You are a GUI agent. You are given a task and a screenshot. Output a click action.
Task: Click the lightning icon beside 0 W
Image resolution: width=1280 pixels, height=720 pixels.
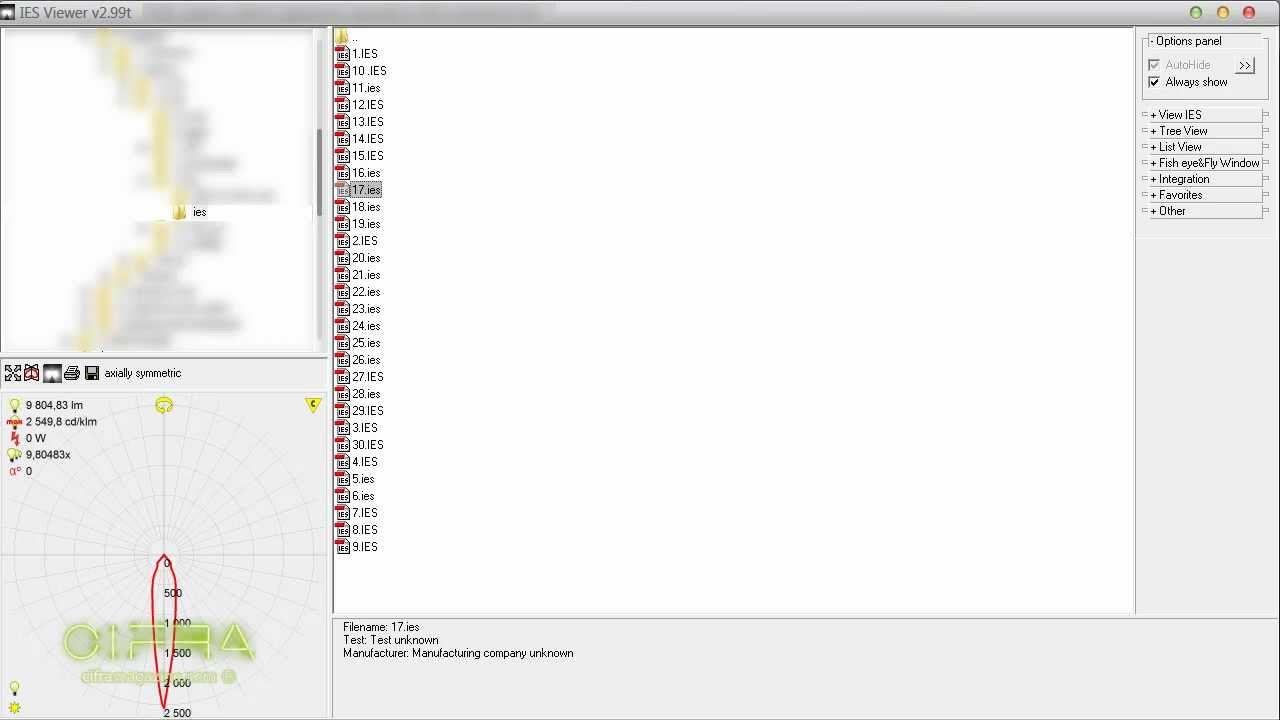pyautogui.click(x=14, y=438)
